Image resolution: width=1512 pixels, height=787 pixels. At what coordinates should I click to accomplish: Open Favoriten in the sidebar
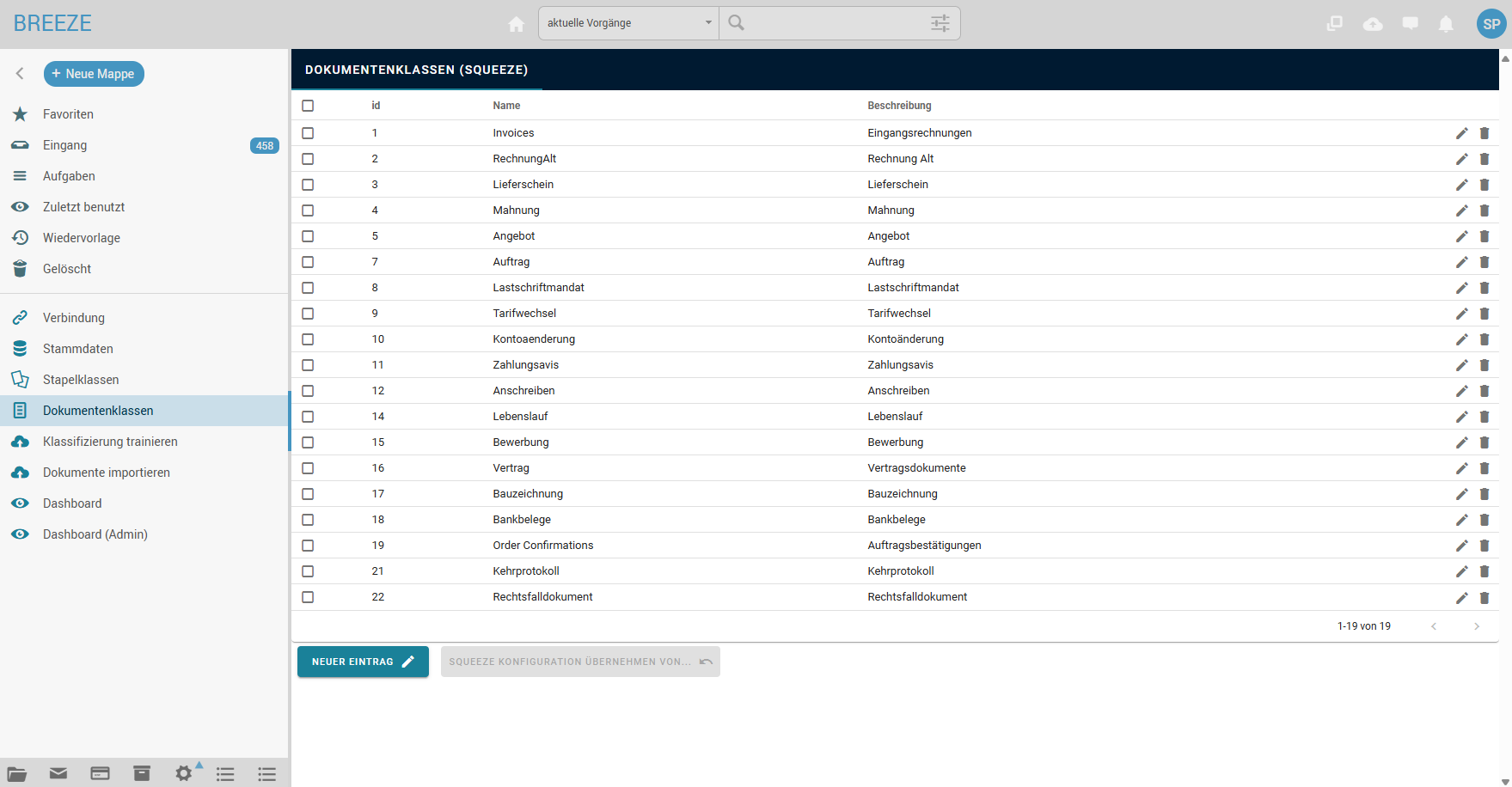point(144,114)
